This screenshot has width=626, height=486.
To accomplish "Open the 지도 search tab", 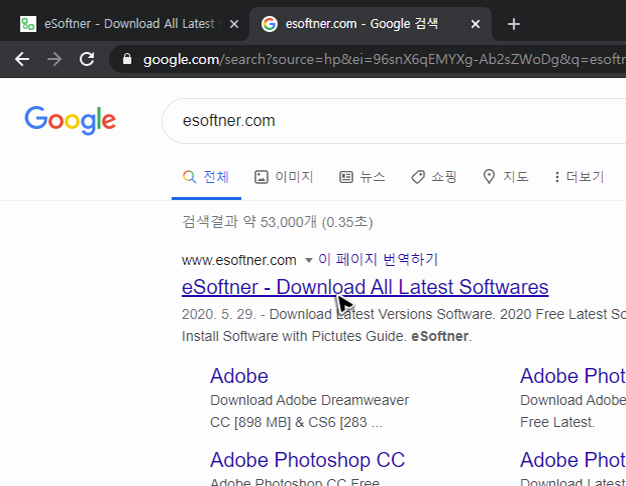I will point(505,177).
